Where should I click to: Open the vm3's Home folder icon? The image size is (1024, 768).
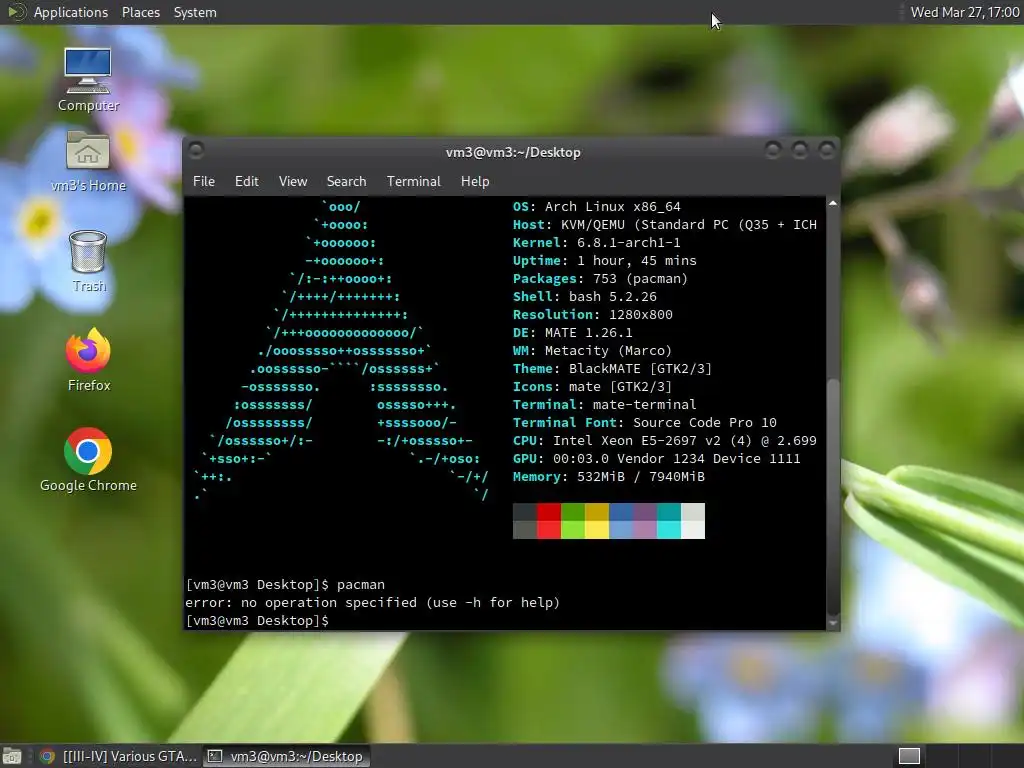(88, 161)
